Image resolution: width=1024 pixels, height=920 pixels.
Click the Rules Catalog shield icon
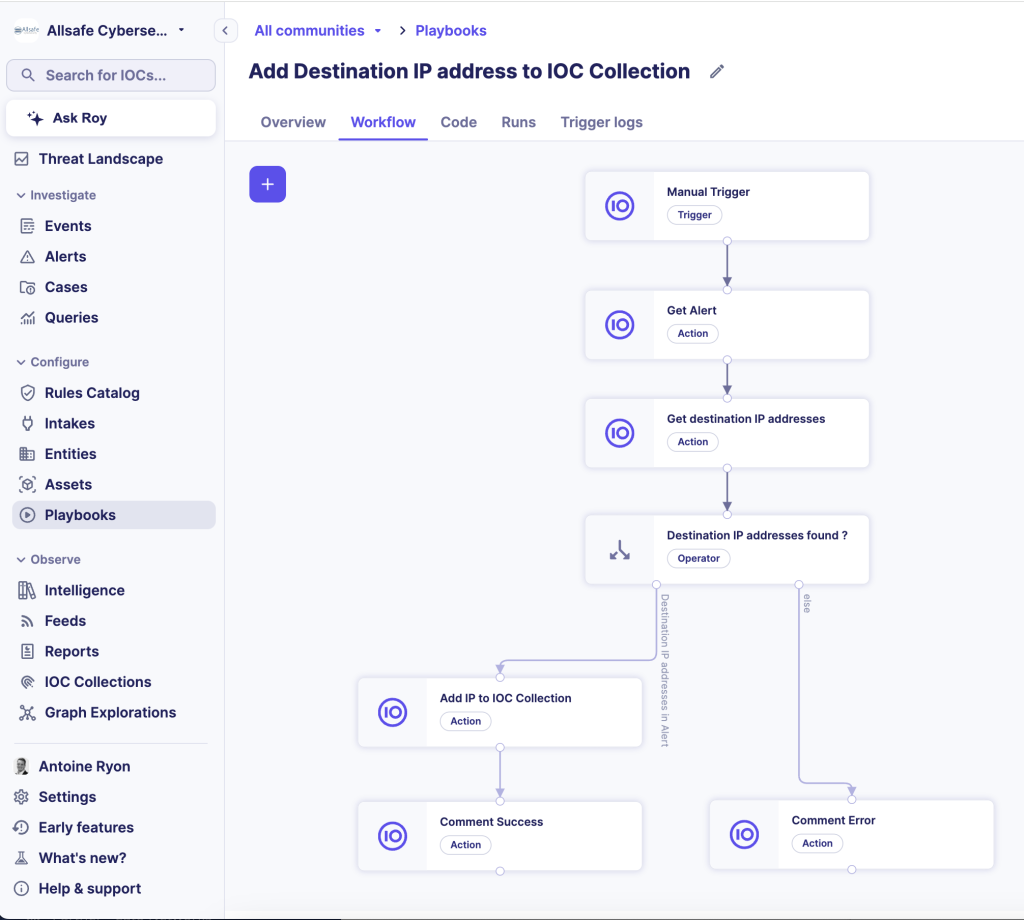(x=27, y=392)
